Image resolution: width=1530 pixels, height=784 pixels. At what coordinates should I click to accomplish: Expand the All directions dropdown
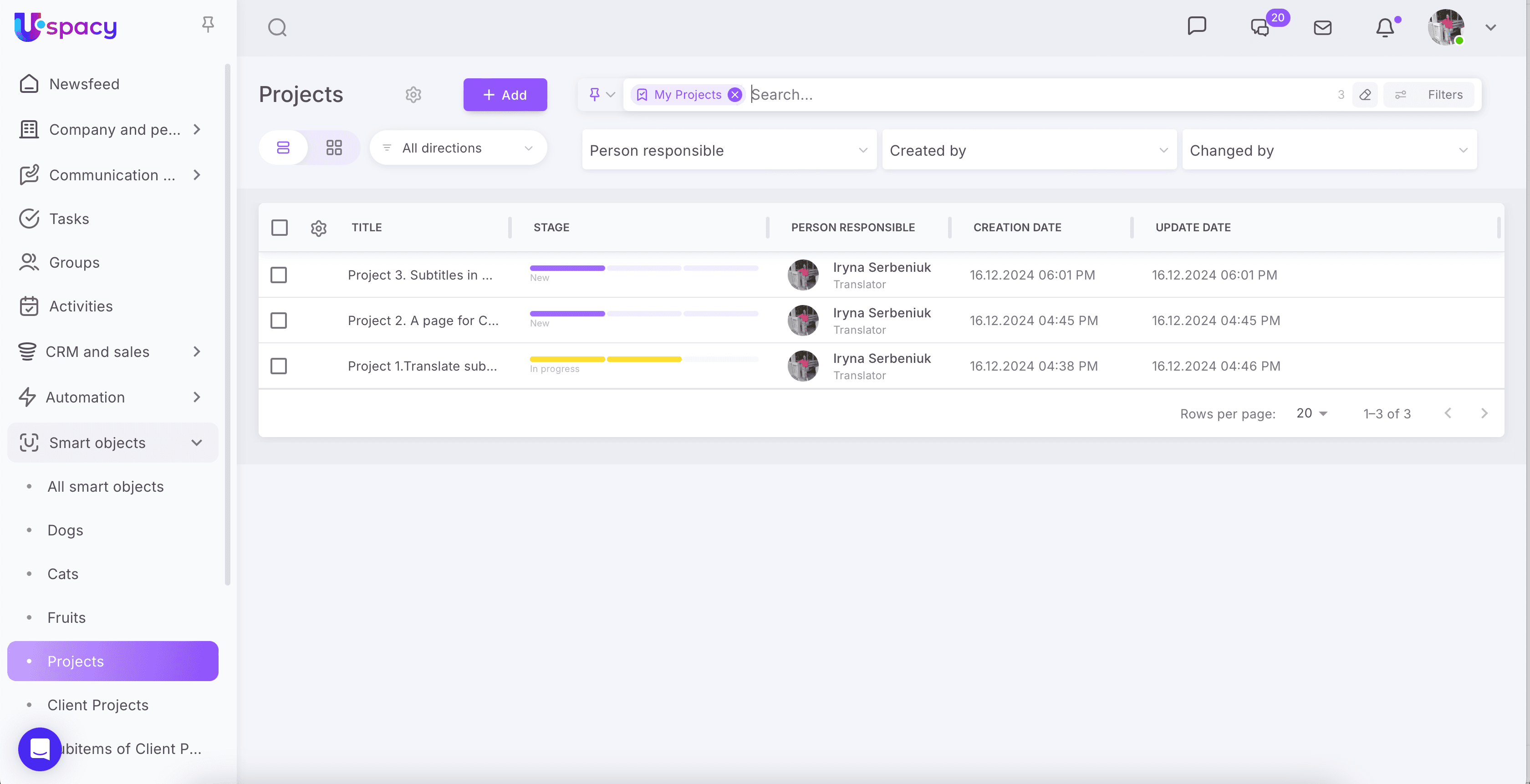point(457,148)
